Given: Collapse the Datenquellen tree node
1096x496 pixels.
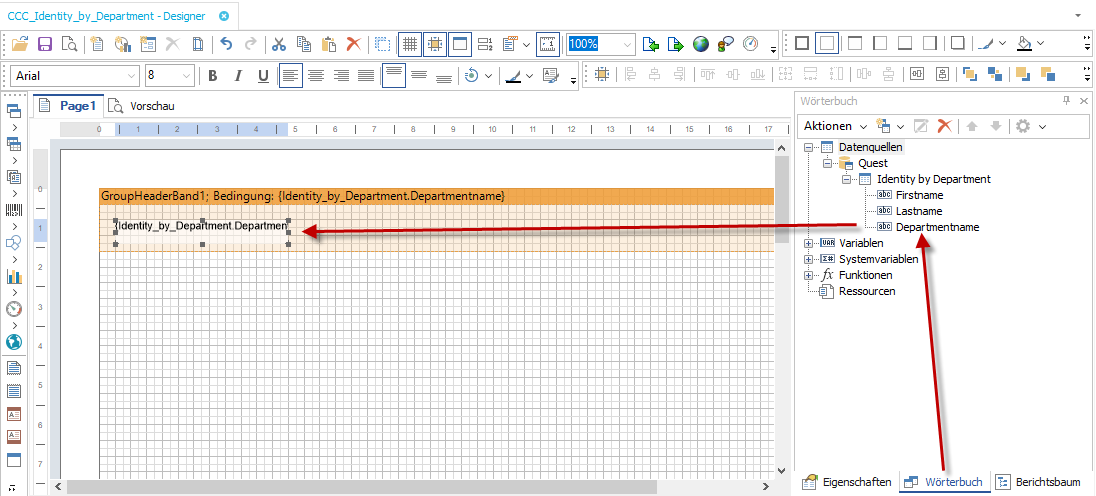Looking at the screenshot, I should pos(809,147).
